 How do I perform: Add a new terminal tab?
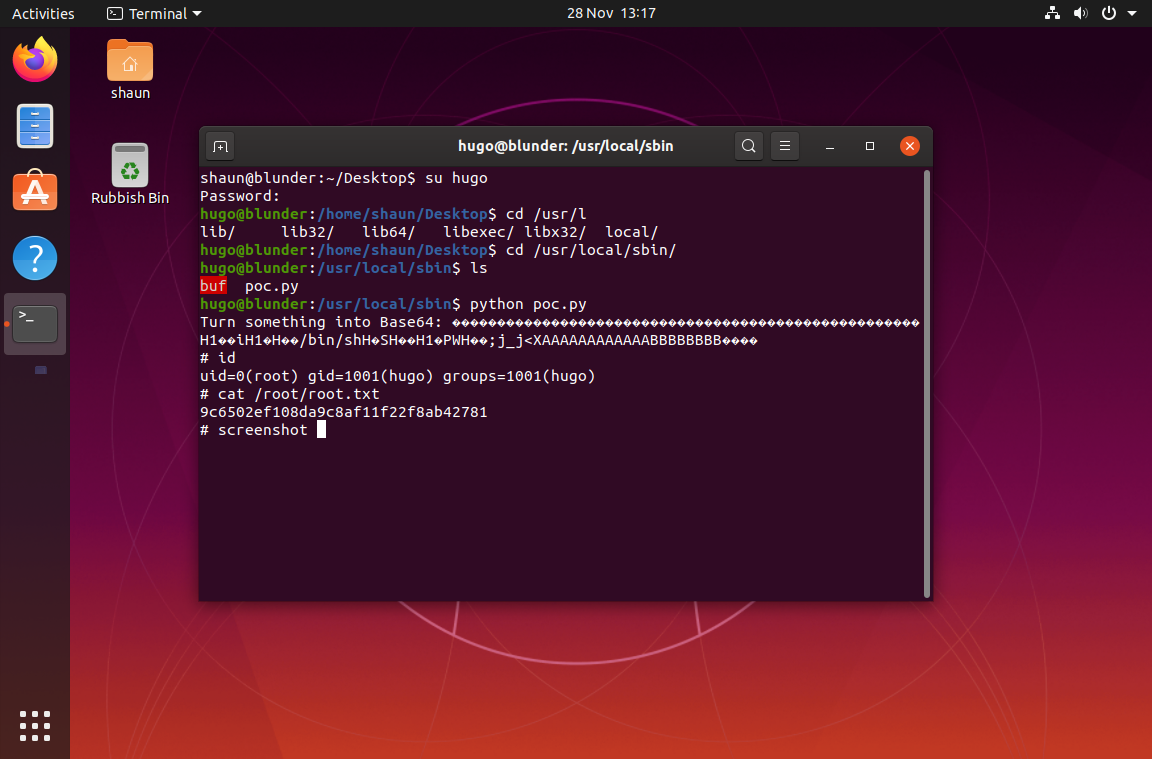[x=220, y=146]
